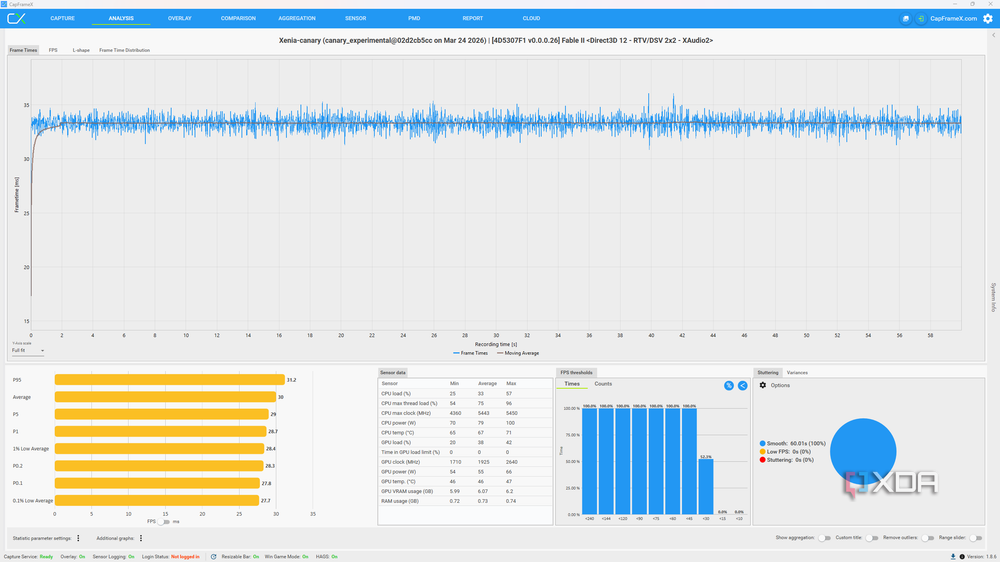Open the AGGREGATION tab
This screenshot has width=1000, height=562.
[297, 18]
